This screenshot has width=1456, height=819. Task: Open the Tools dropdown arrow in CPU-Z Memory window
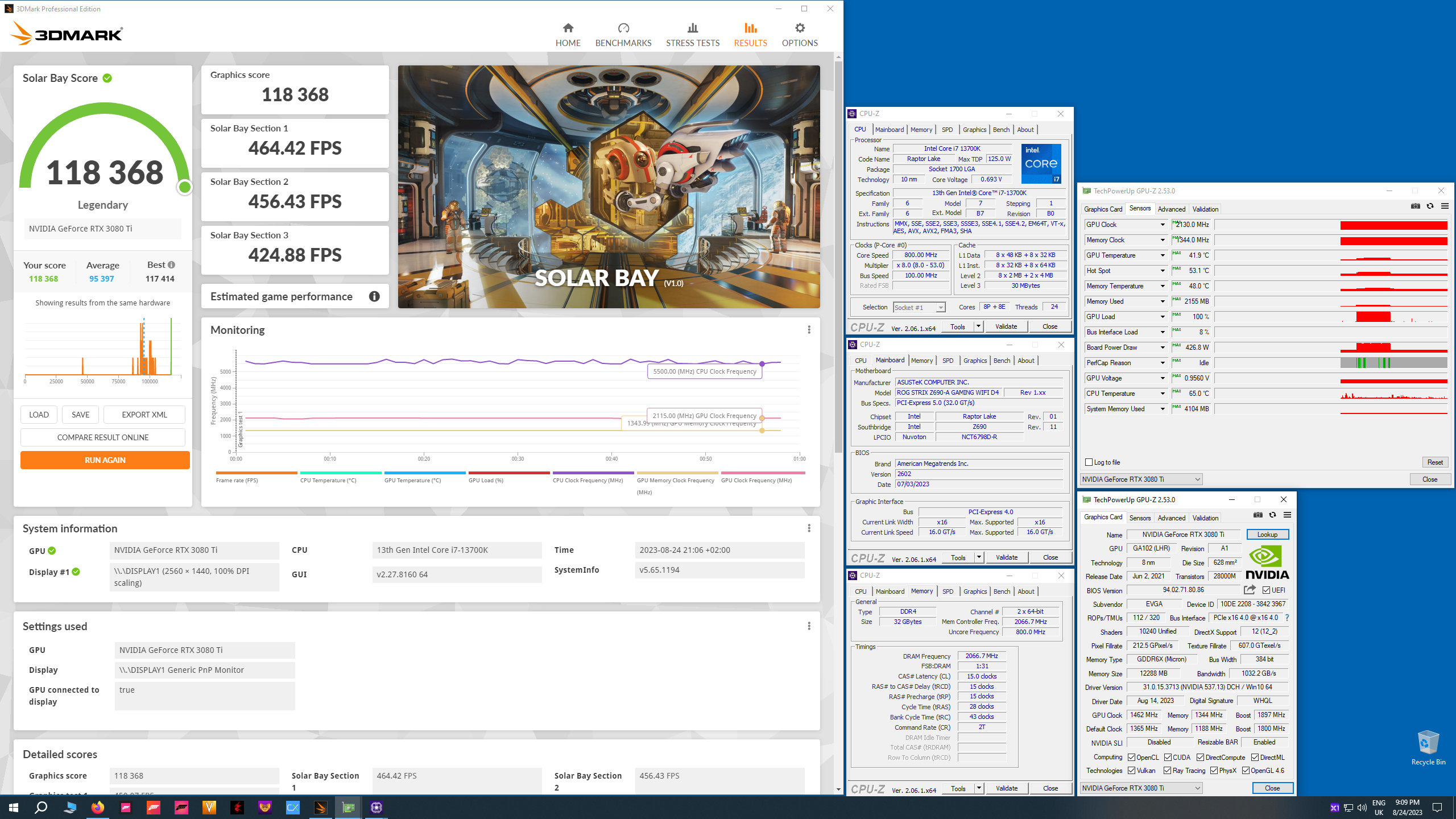[x=979, y=788]
